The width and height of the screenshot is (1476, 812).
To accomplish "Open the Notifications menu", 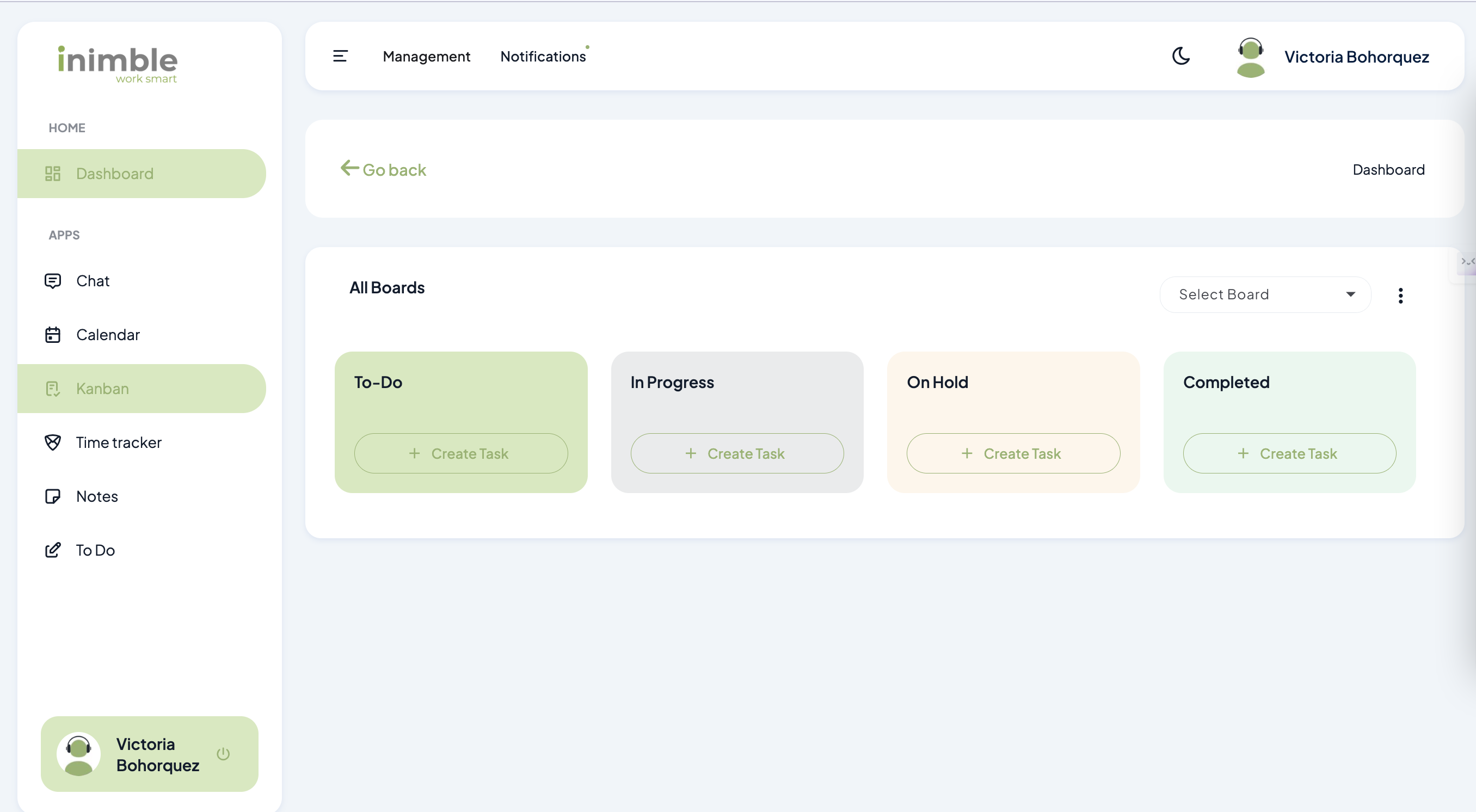I will point(543,56).
